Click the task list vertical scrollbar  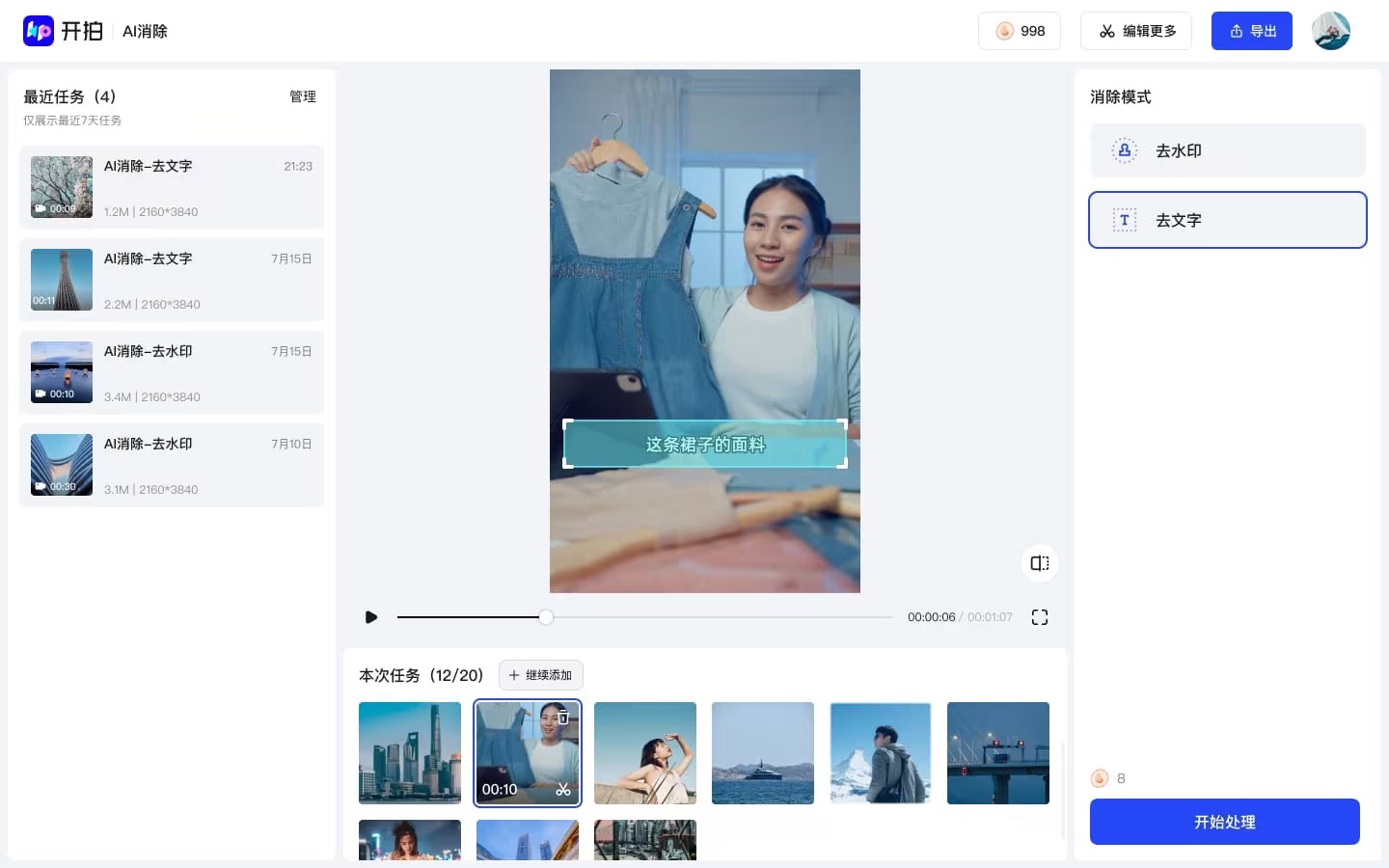[x=1062, y=791]
